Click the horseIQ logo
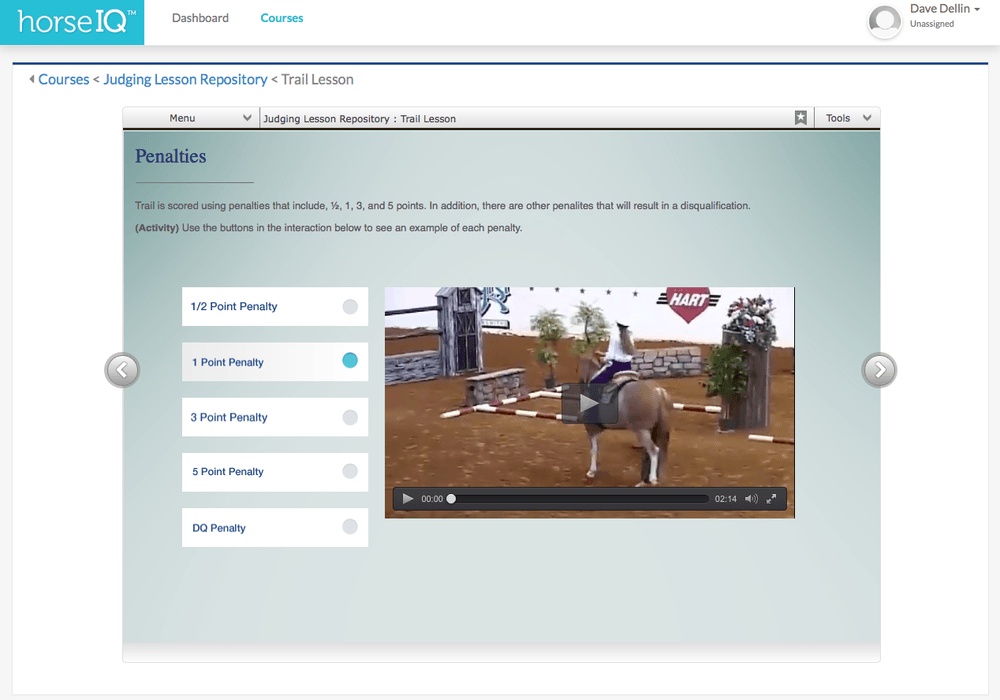1000x700 pixels. pyautogui.click(x=72, y=22)
